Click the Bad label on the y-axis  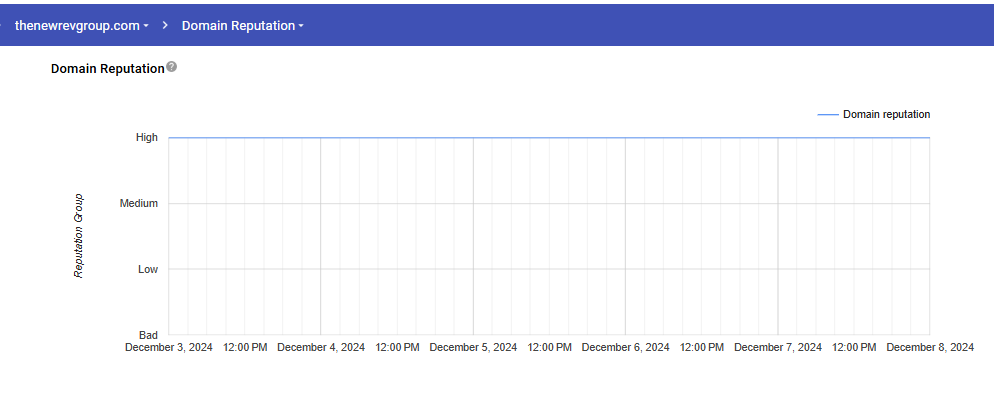147,335
